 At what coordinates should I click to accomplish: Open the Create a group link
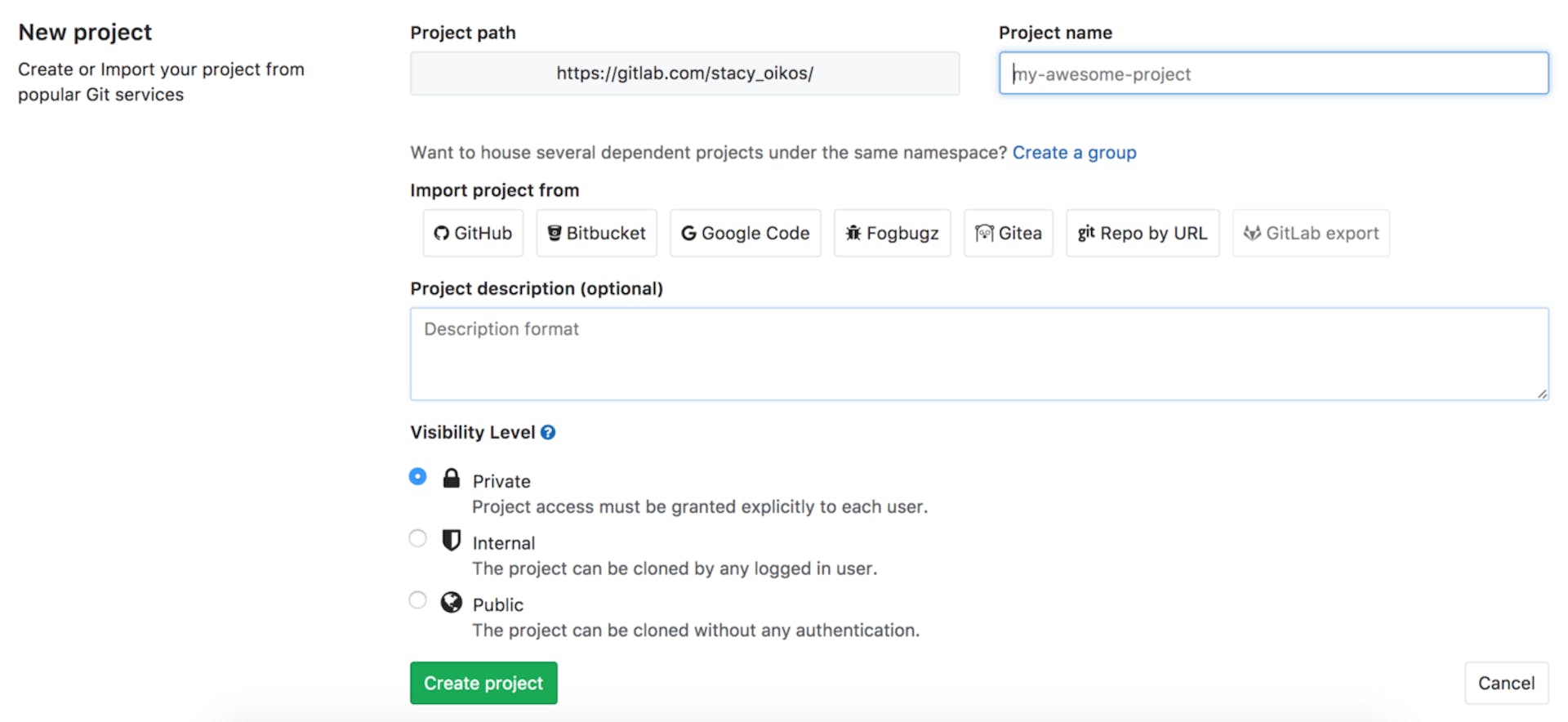pyautogui.click(x=1075, y=152)
